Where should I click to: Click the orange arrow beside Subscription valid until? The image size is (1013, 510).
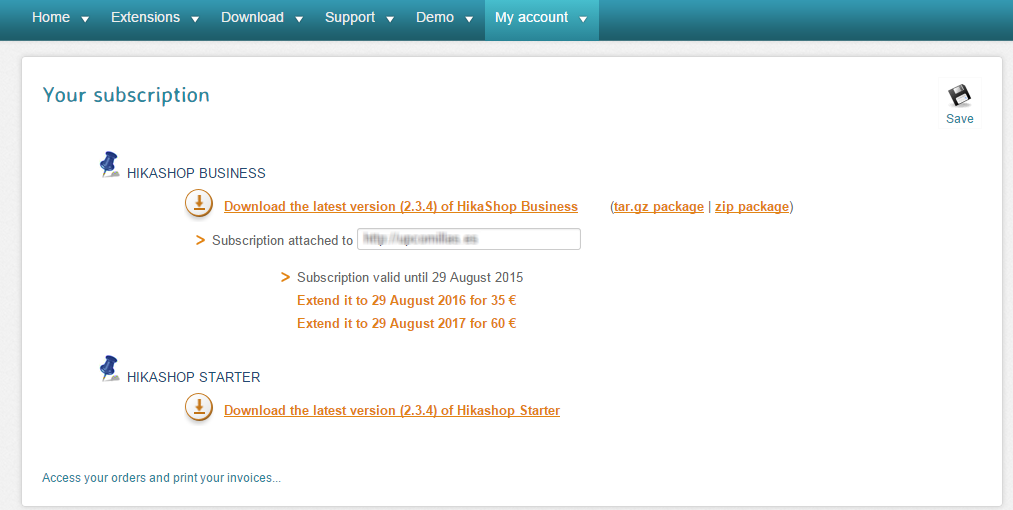(286, 277)
